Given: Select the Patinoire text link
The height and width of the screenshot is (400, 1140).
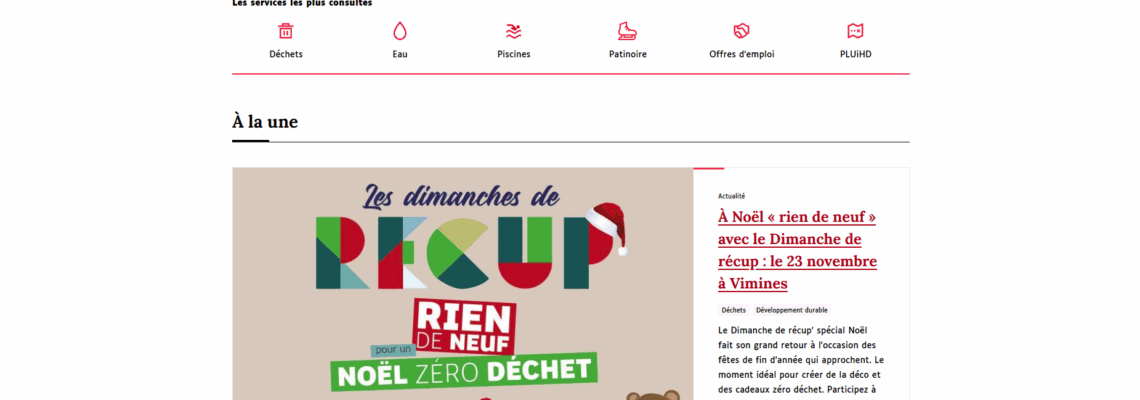Looking at the screenshot, I should [x=627, y=54].
